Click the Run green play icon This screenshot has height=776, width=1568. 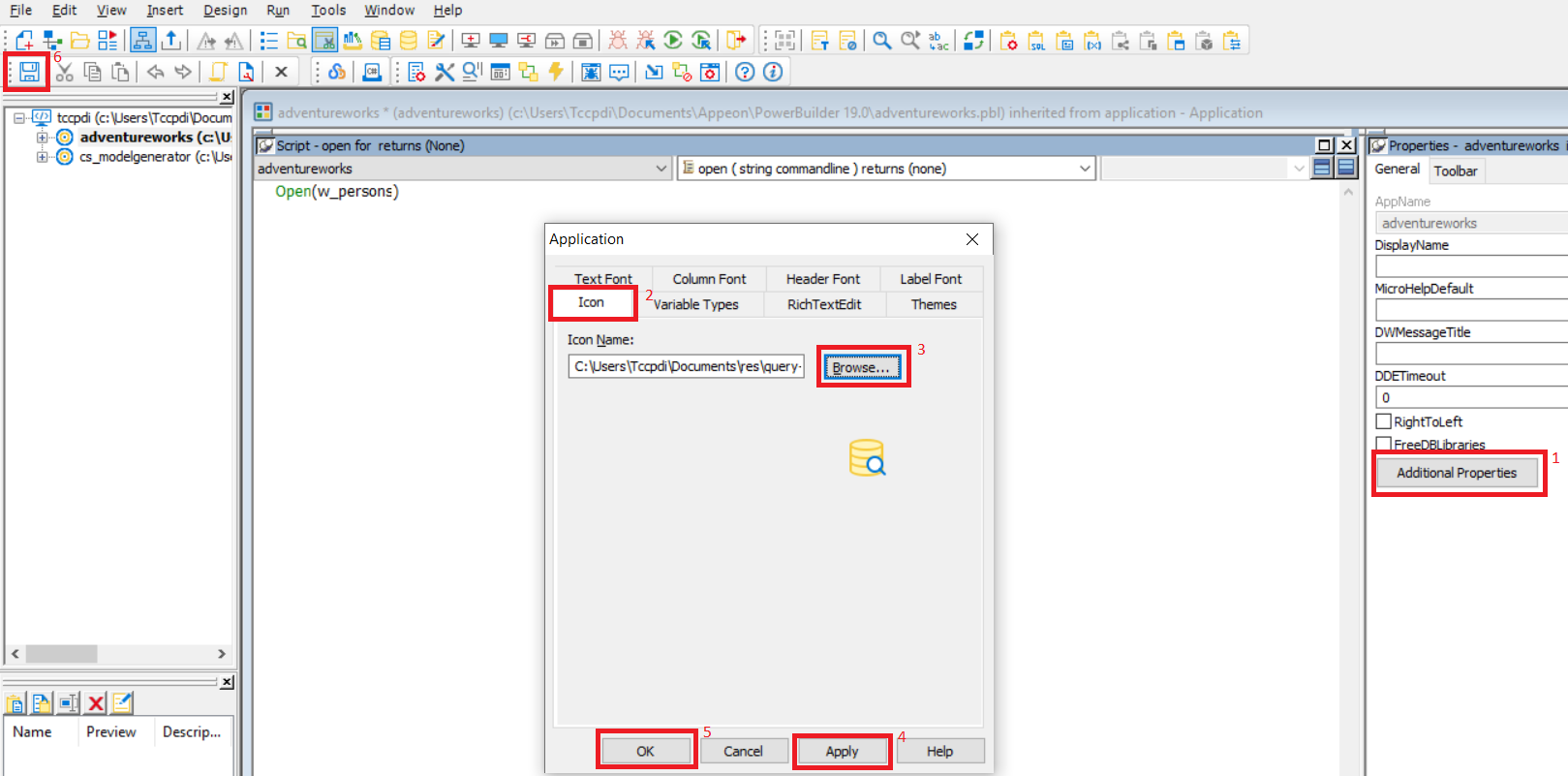673,41
